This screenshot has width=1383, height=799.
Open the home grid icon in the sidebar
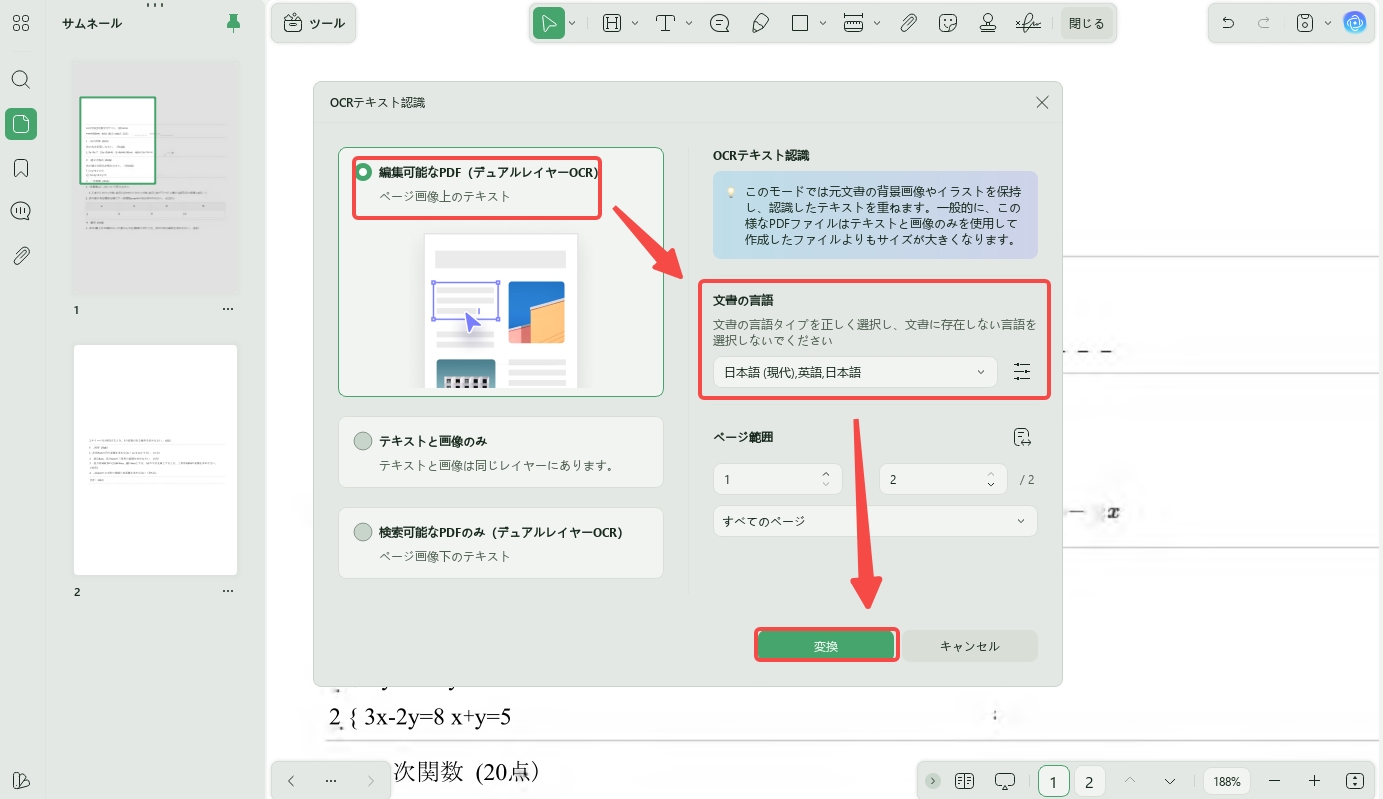tap(21, 23)
